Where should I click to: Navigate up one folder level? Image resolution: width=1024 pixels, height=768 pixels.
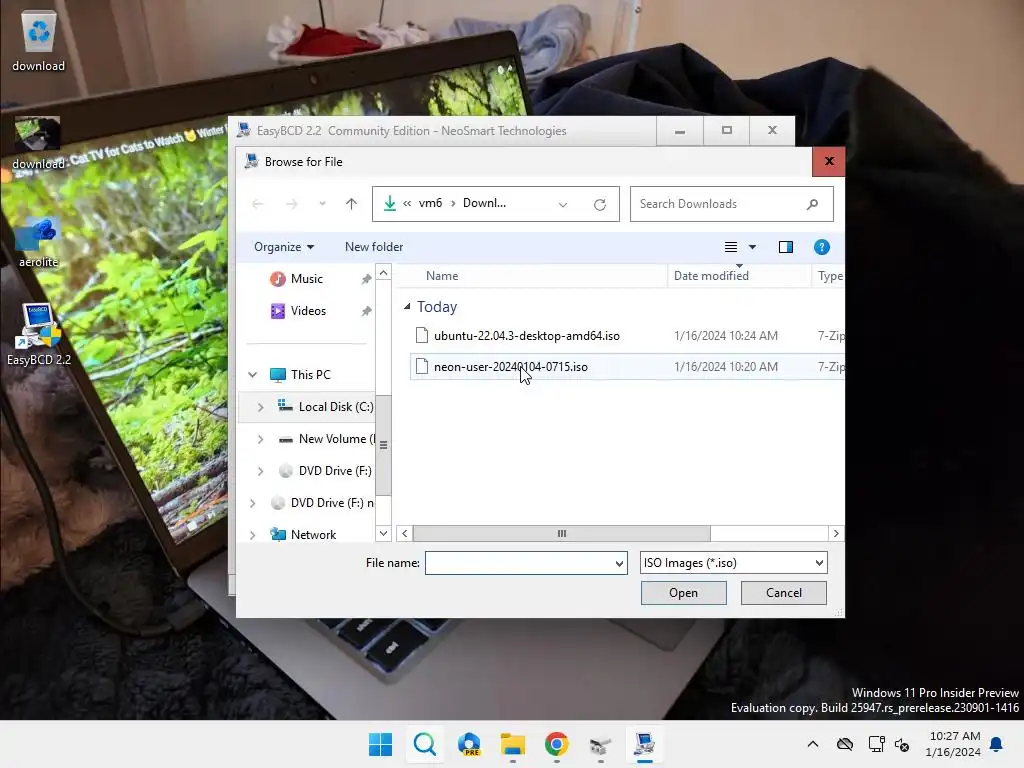coord(351,204)
